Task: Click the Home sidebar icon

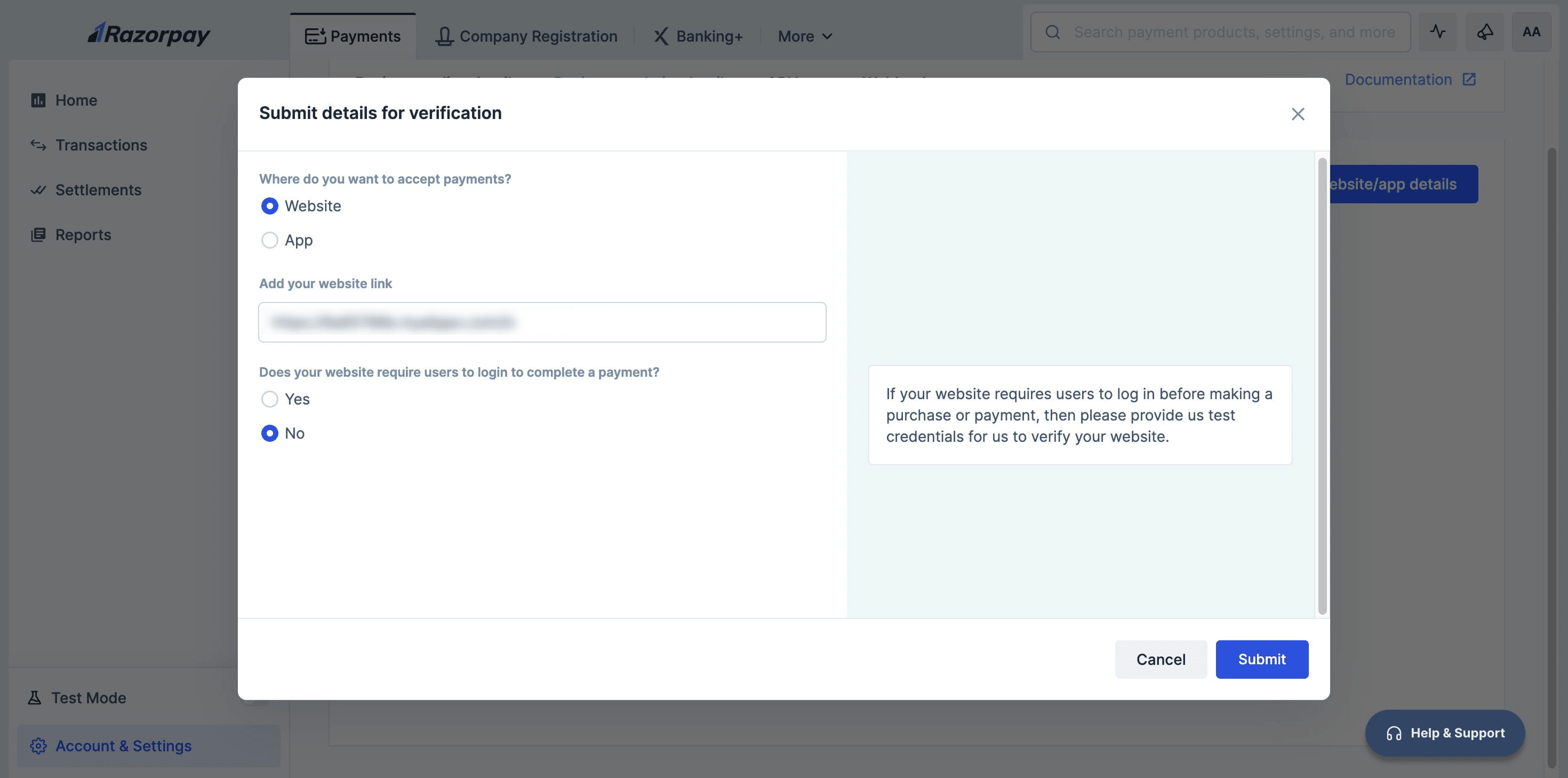Action: tap(38, 100)
